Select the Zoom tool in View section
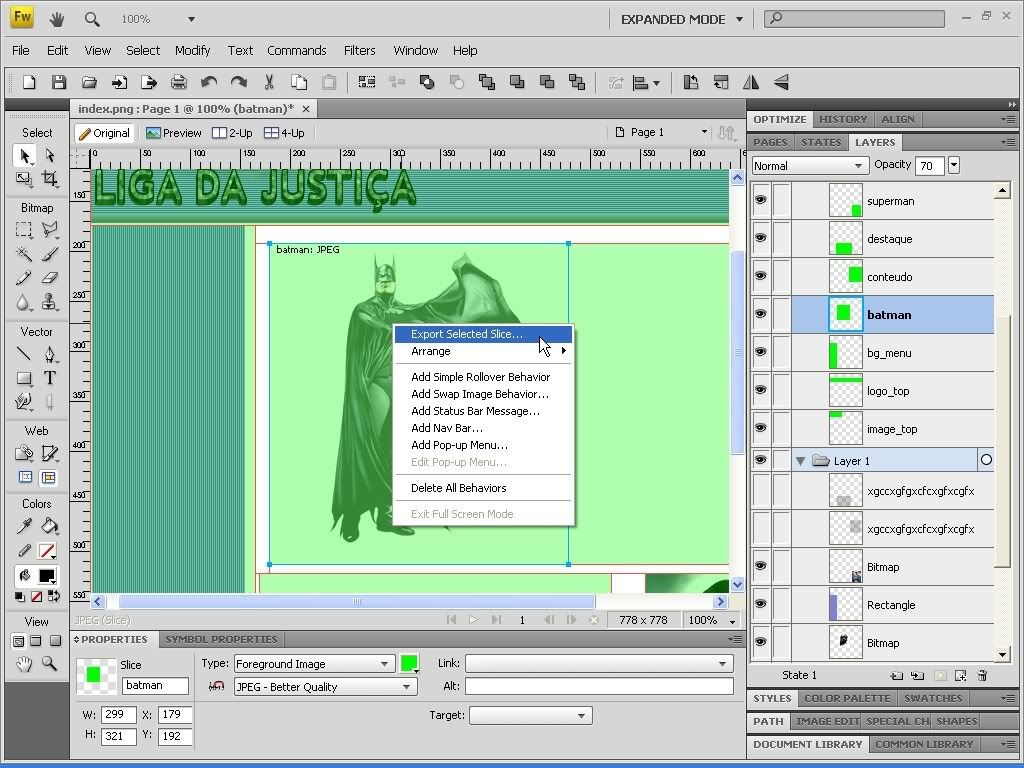Viewport: 1024px width, 768px height. [50, 664]
